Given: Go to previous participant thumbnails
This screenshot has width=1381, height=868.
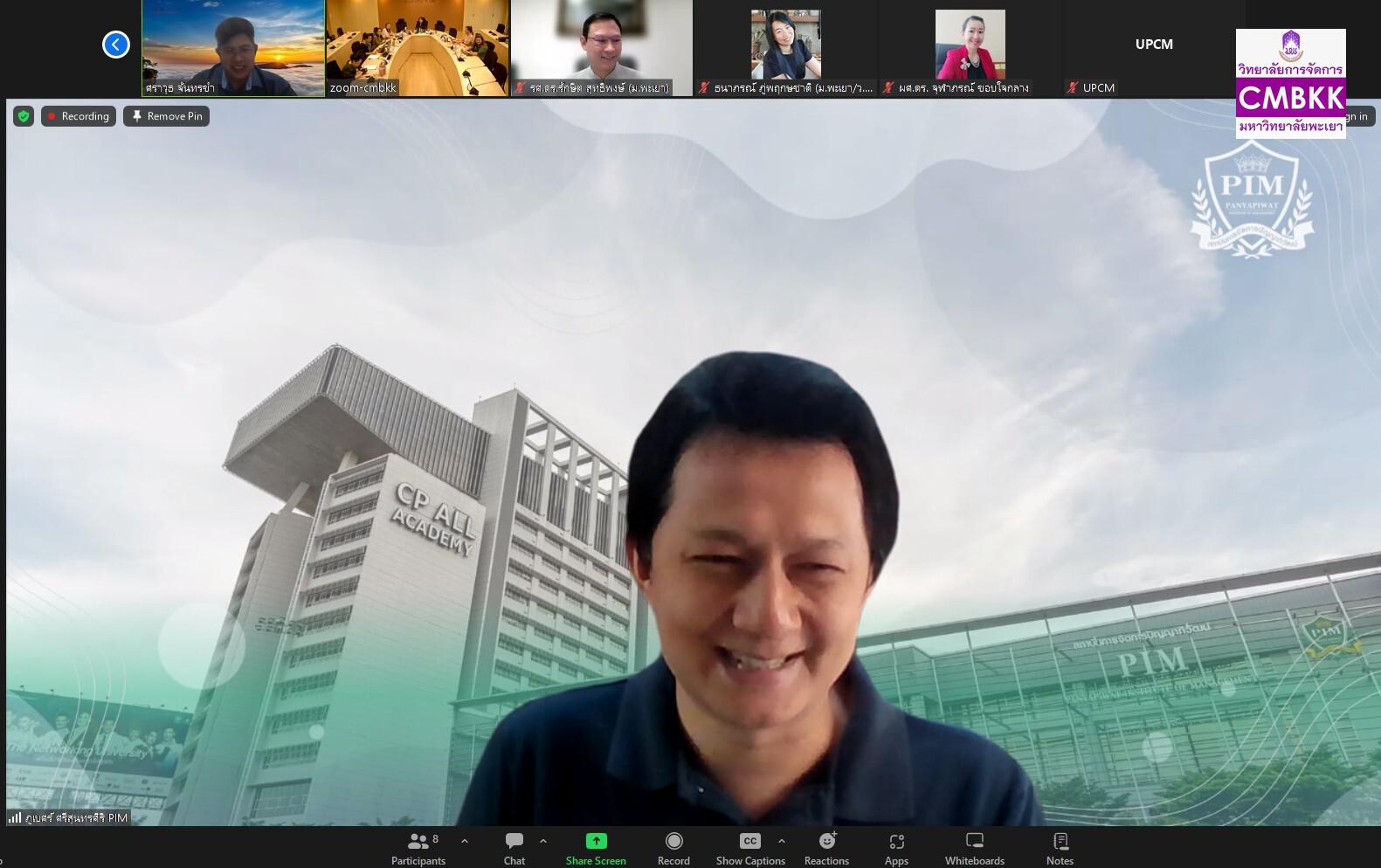Looking at the screenshot, I should click(116, 45).
